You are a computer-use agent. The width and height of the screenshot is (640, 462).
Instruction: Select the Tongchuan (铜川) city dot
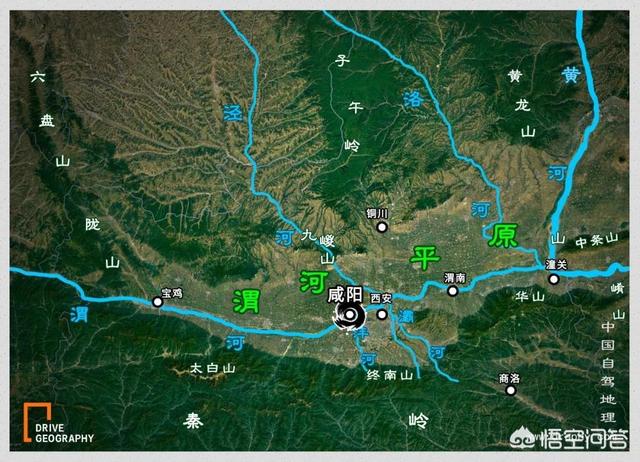[x=382, y=227]
